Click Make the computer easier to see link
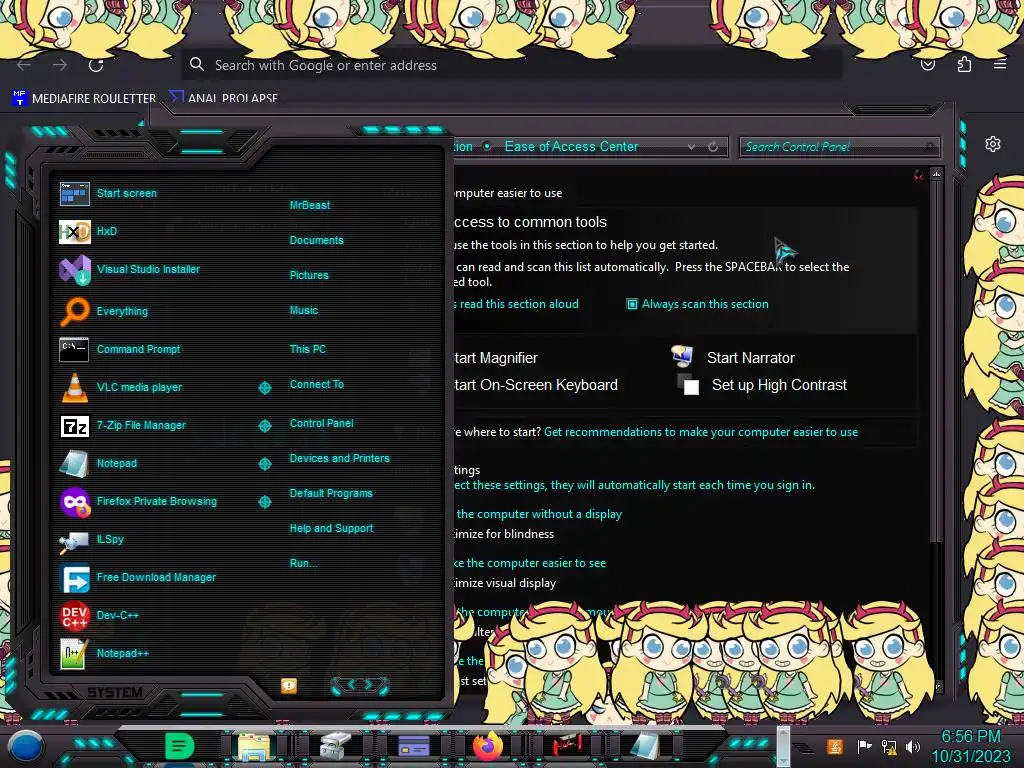Image resolution: width=1024 pixels, height=768 pixels. pyautogui.click(x=530, y=563)
